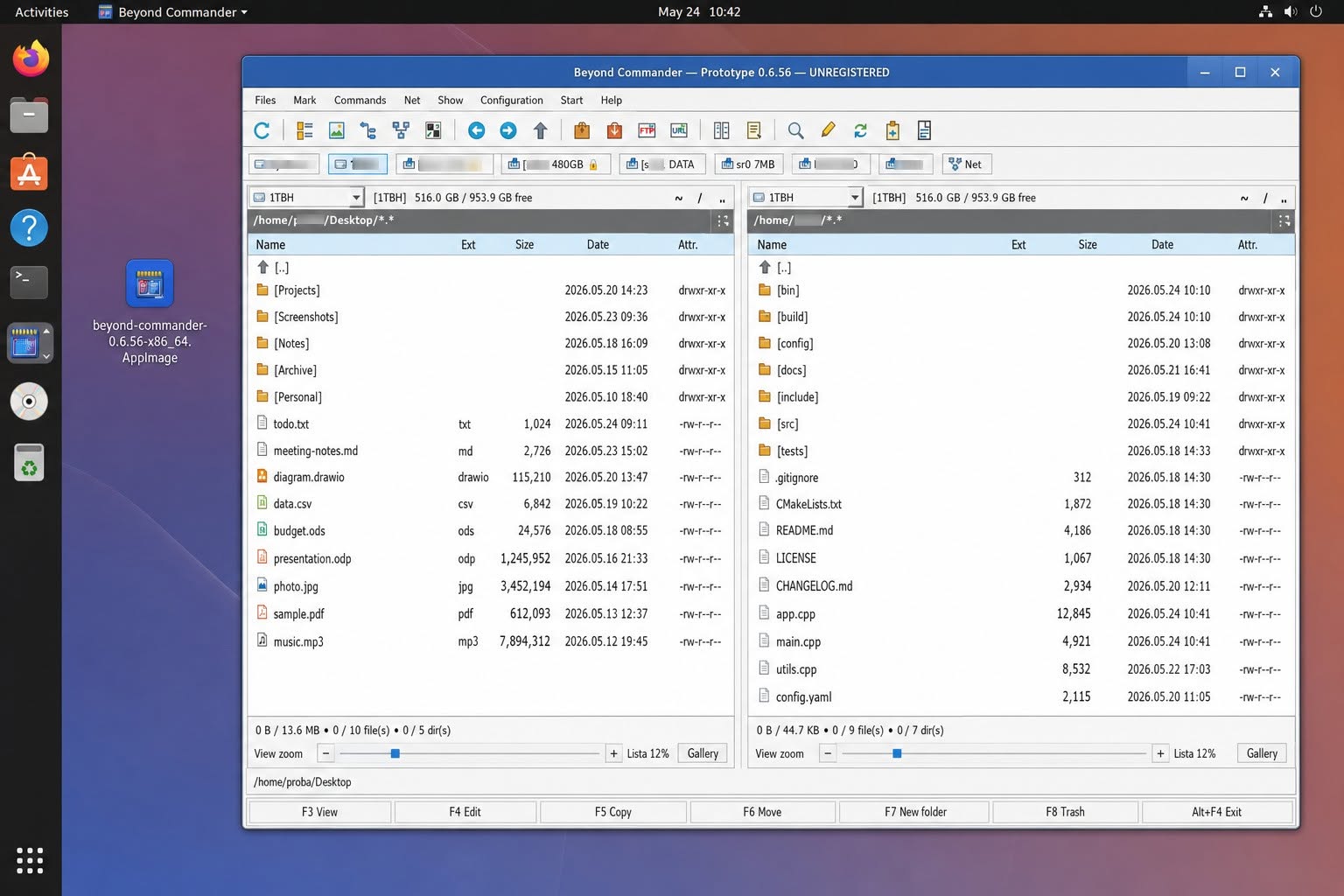This screenshot has width=1344, height=896.
Task: Click the F3 View button
Action: (319, 812)
